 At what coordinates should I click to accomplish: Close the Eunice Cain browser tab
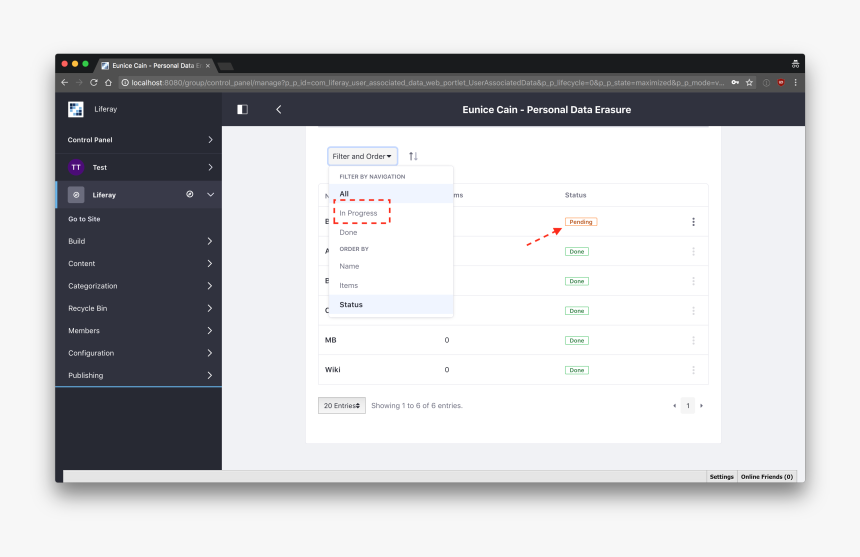208,66
